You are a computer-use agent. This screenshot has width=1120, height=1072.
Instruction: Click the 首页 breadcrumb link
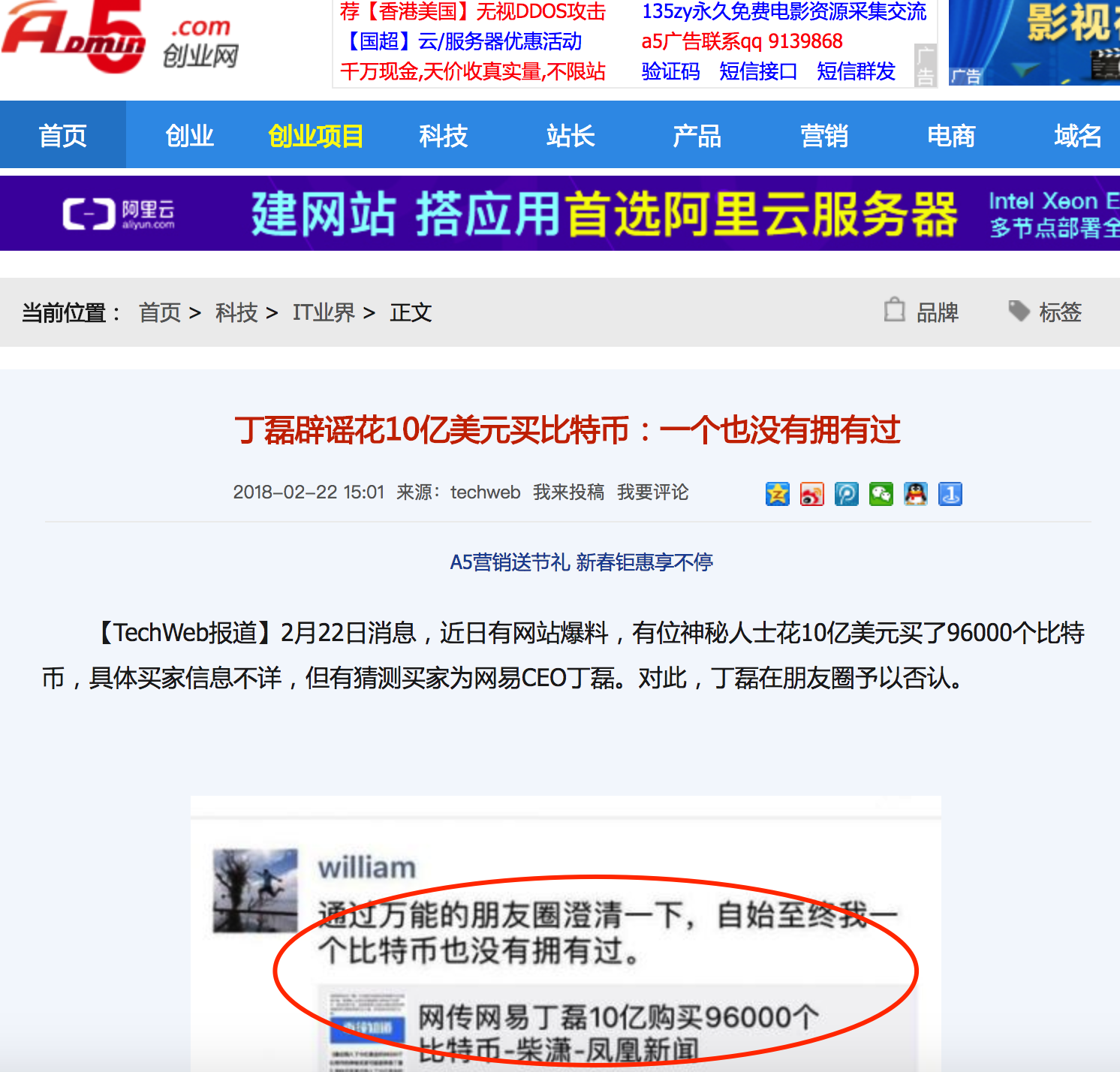(x=160, y=312)
